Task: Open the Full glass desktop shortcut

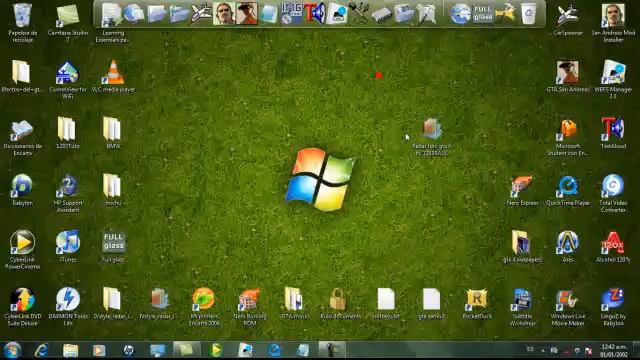Action: [113, 247]
